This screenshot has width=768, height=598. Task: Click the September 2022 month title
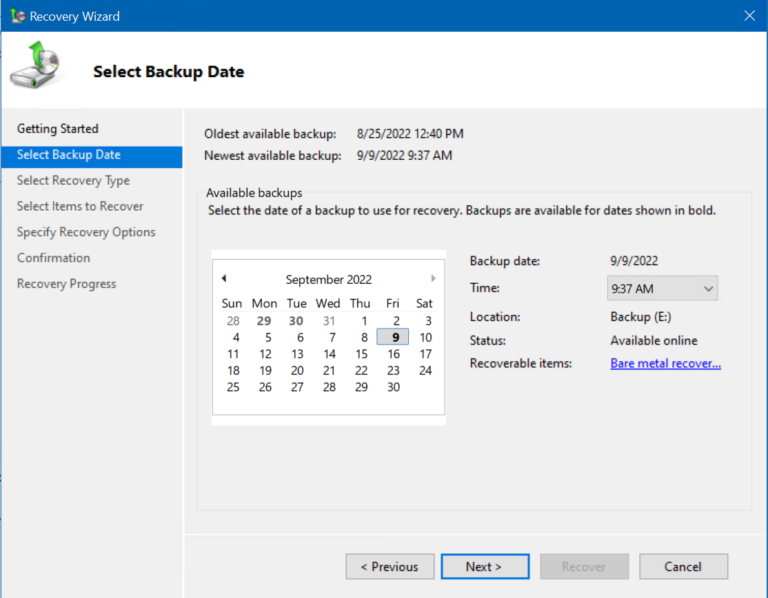click(329, 279)
